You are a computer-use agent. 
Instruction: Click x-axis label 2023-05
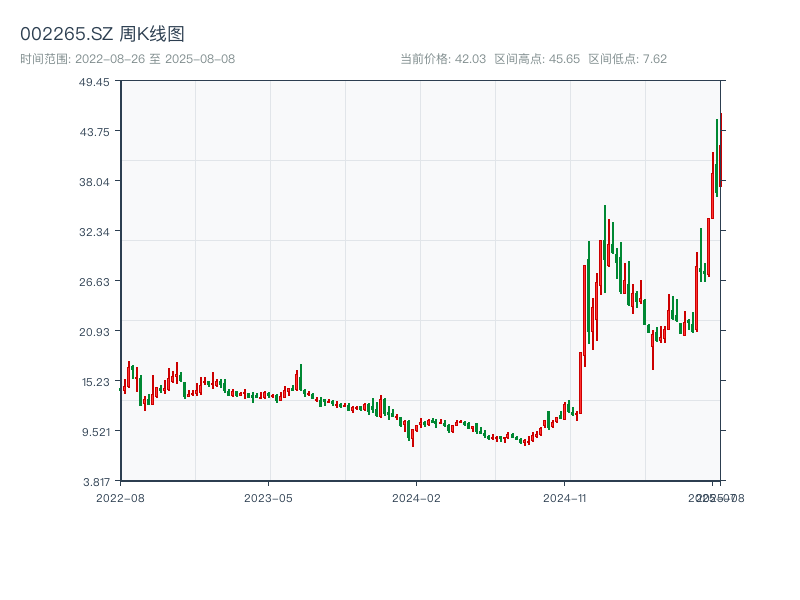pos(268,498)
